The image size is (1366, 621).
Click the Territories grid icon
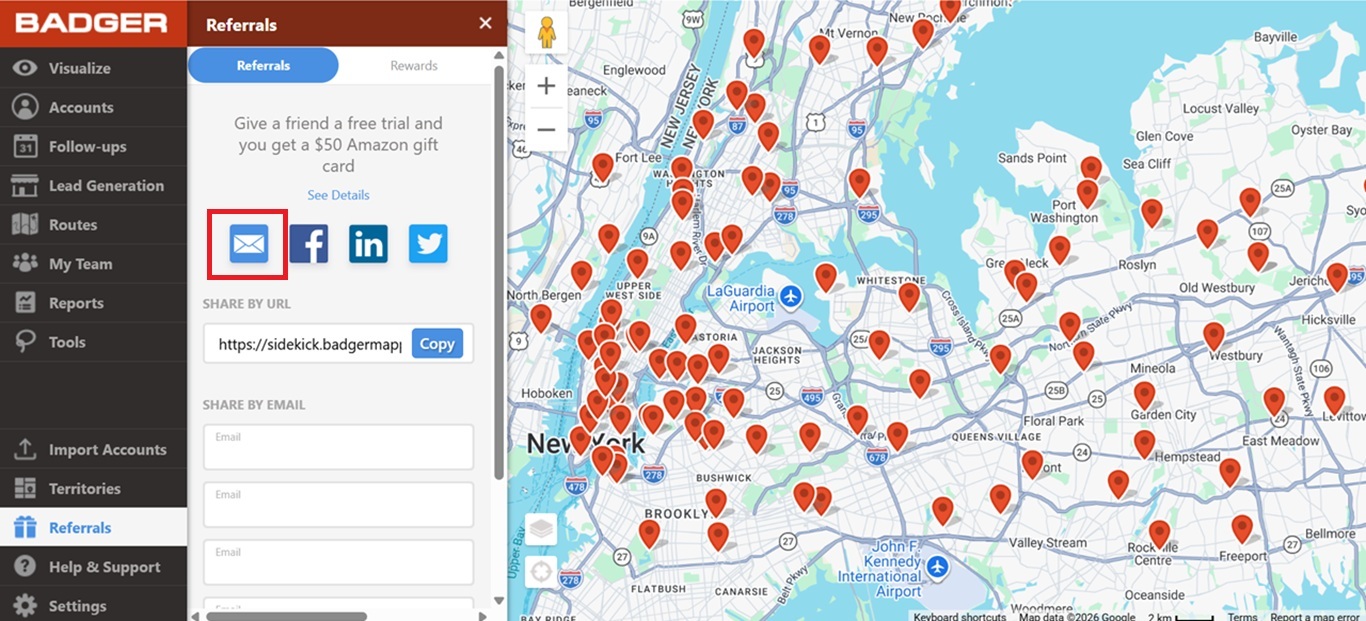click(x=25, y=488)
